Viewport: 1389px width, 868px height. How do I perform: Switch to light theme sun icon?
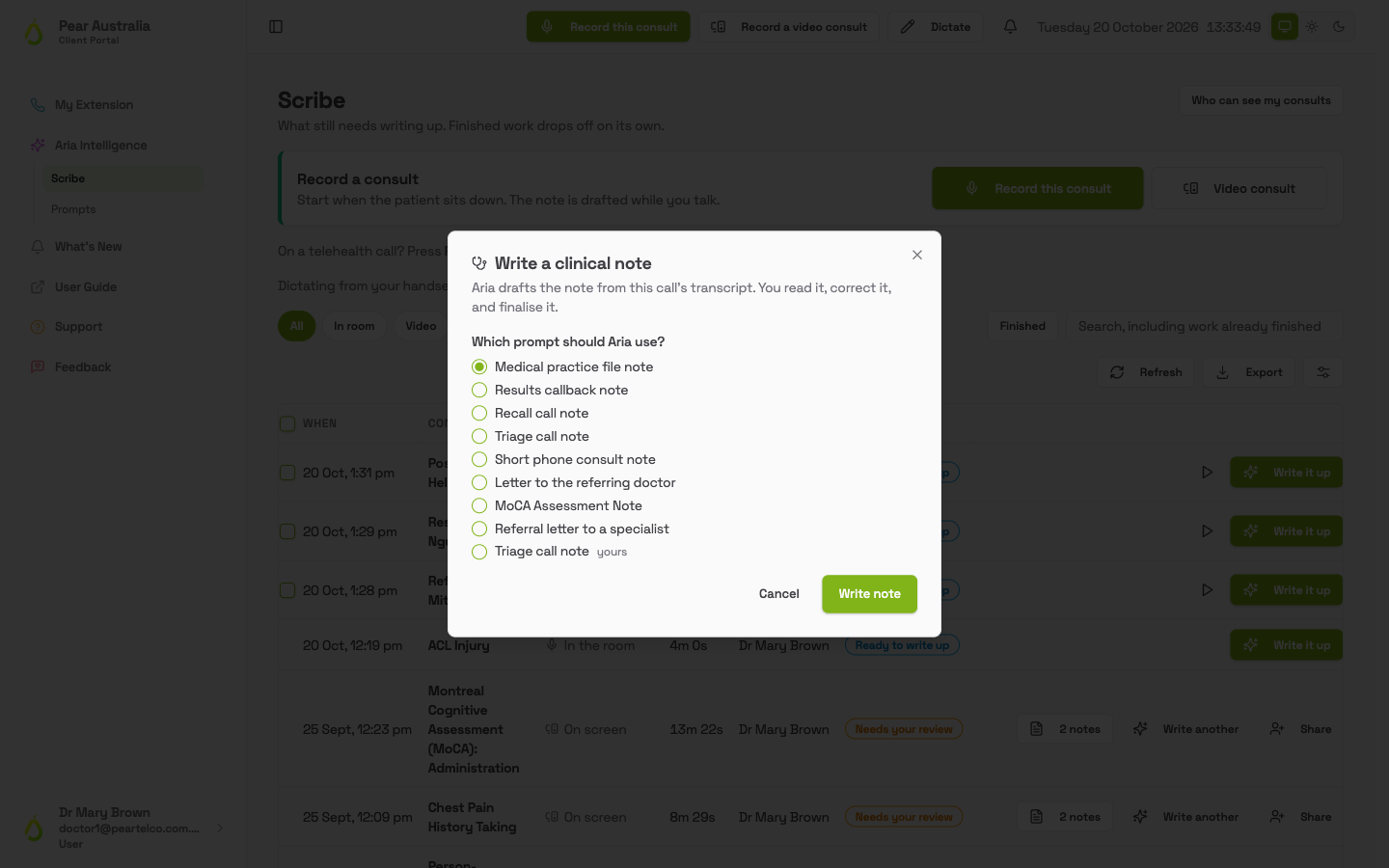tap(1312, 27)
